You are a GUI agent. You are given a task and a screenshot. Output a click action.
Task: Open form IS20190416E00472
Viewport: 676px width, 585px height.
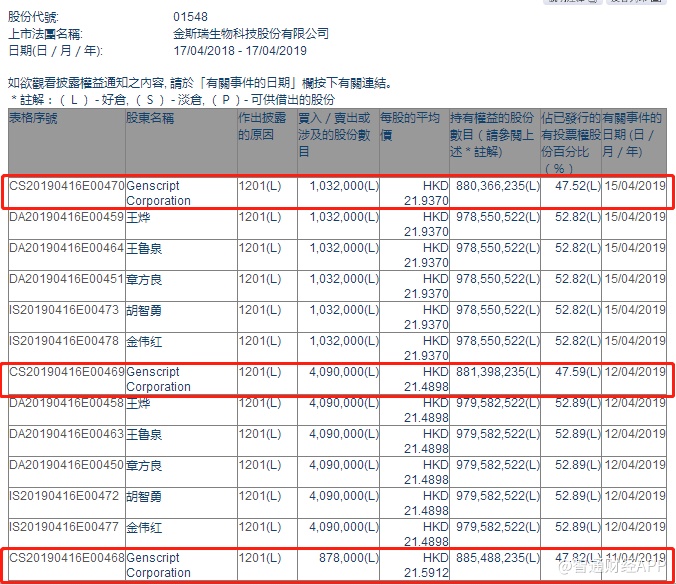click(67, 496)
